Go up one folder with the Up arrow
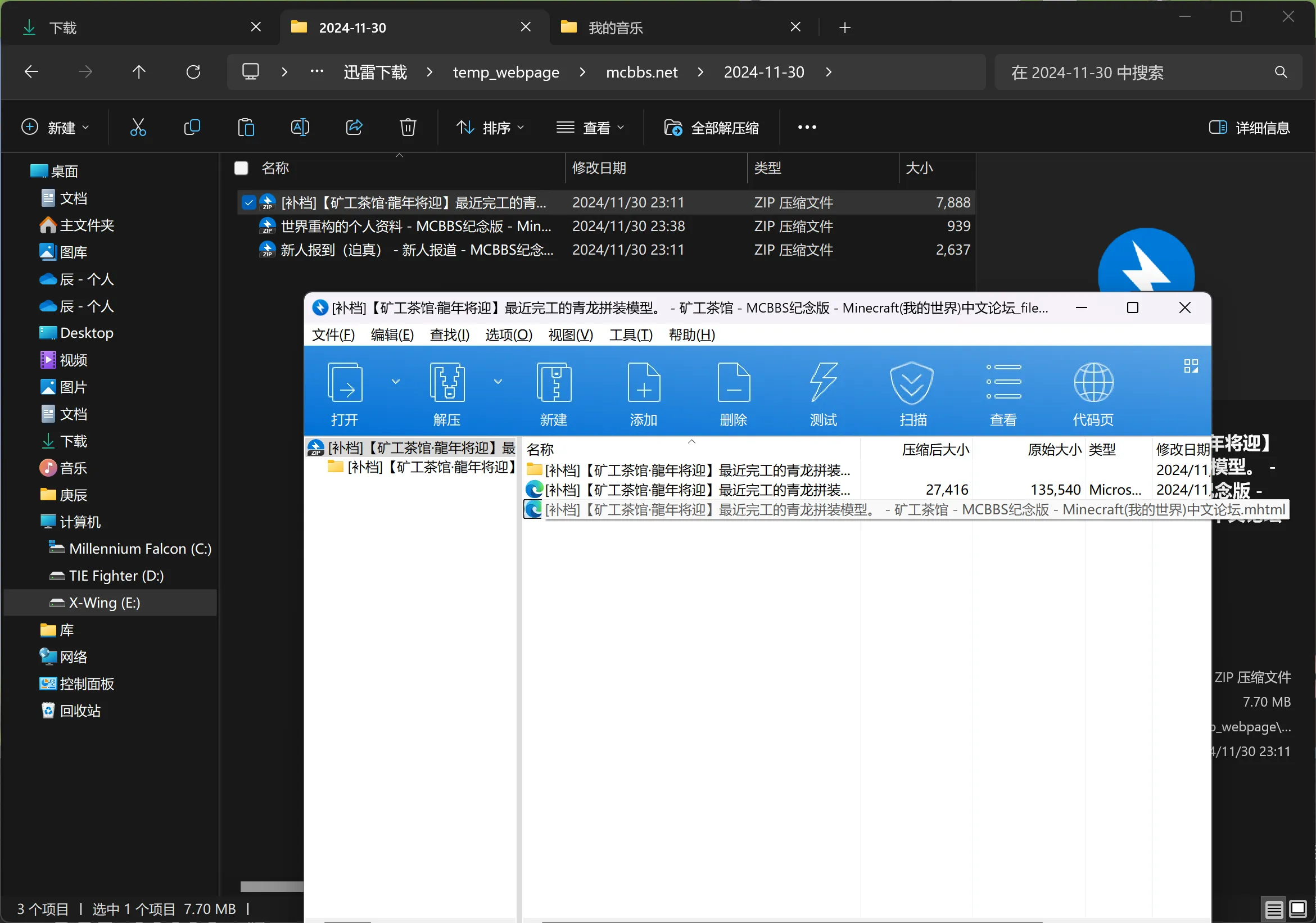 tap(139, 71)
